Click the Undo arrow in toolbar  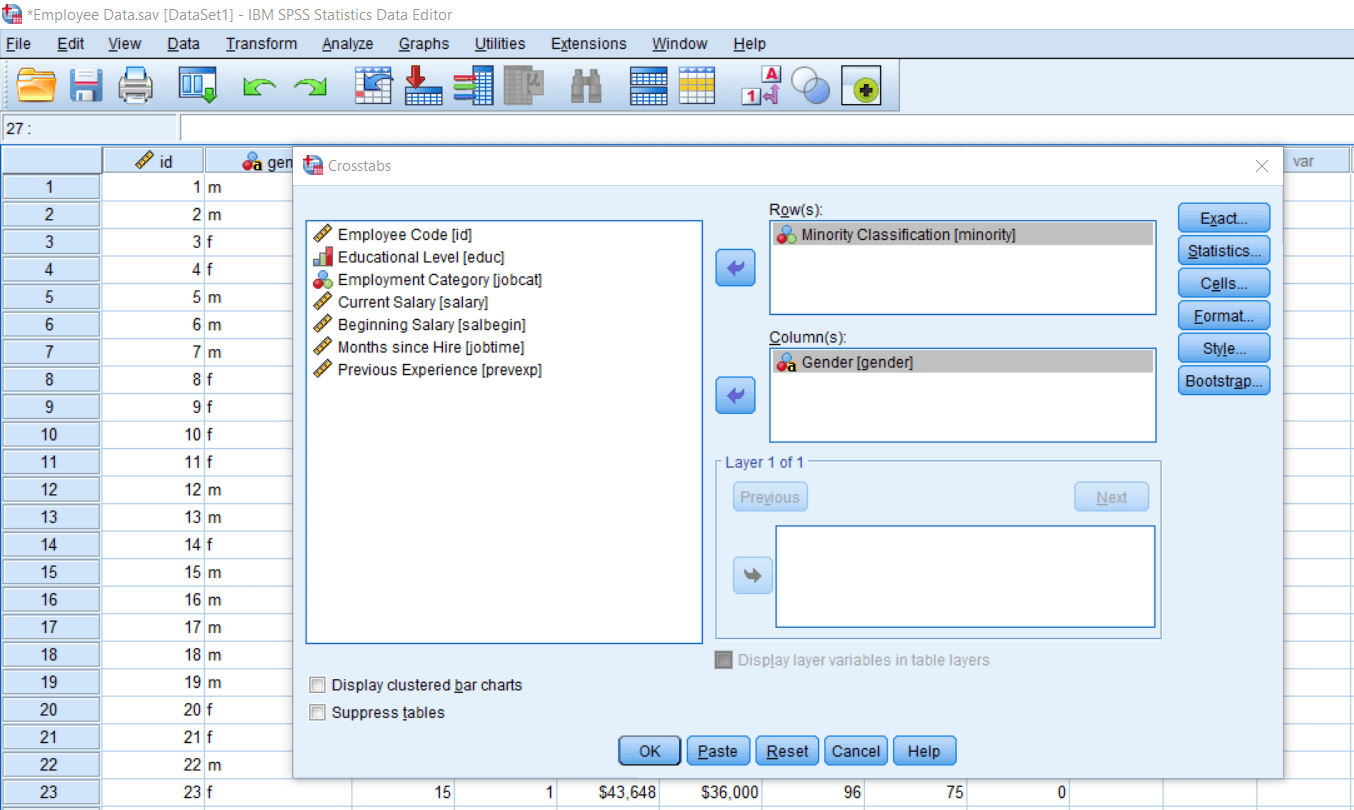coord(260,88)
